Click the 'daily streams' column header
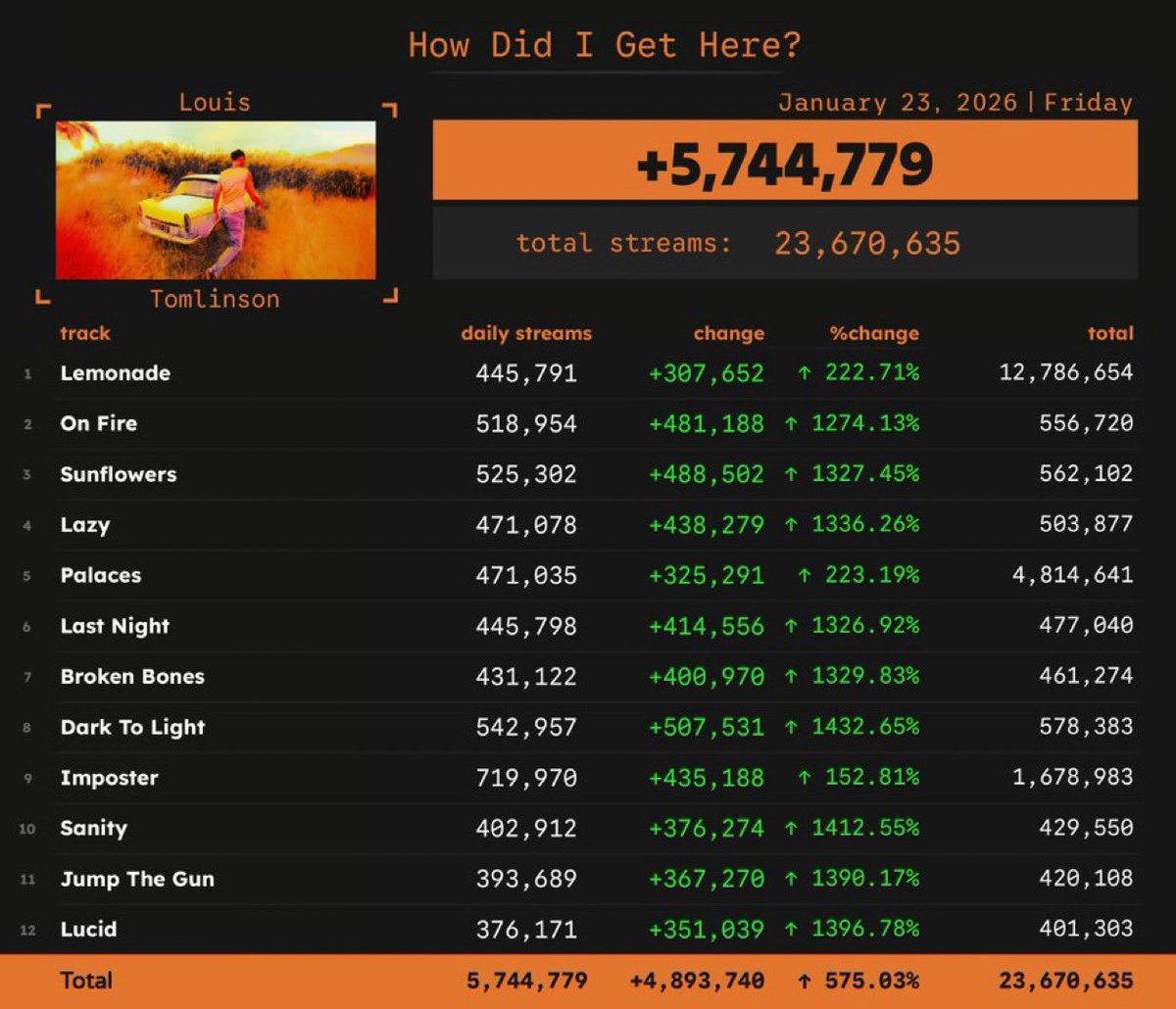The image size is (1176, 1009). click(526, 333)
